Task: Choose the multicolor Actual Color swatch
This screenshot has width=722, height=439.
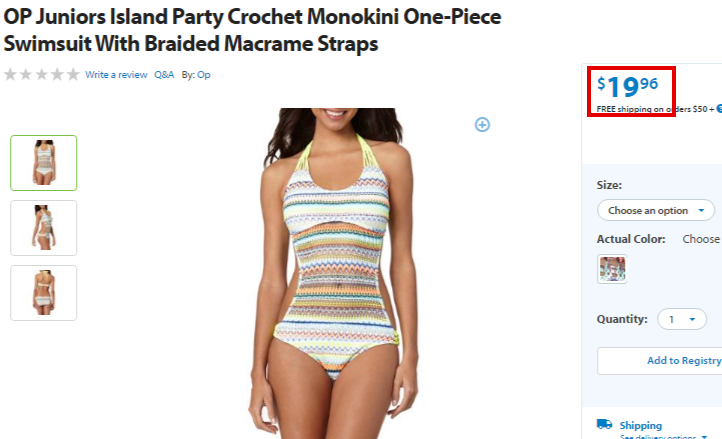Action: [x=612, y=269]
